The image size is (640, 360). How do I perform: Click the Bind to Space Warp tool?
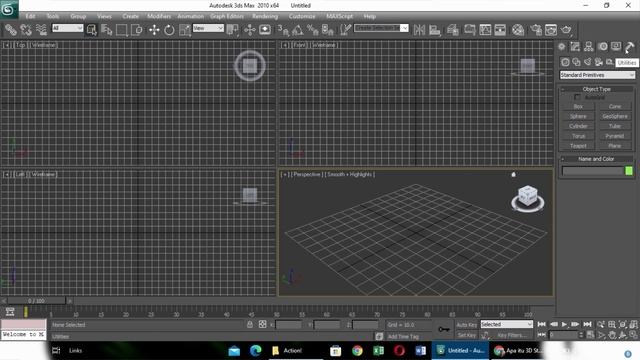[41, 29]
